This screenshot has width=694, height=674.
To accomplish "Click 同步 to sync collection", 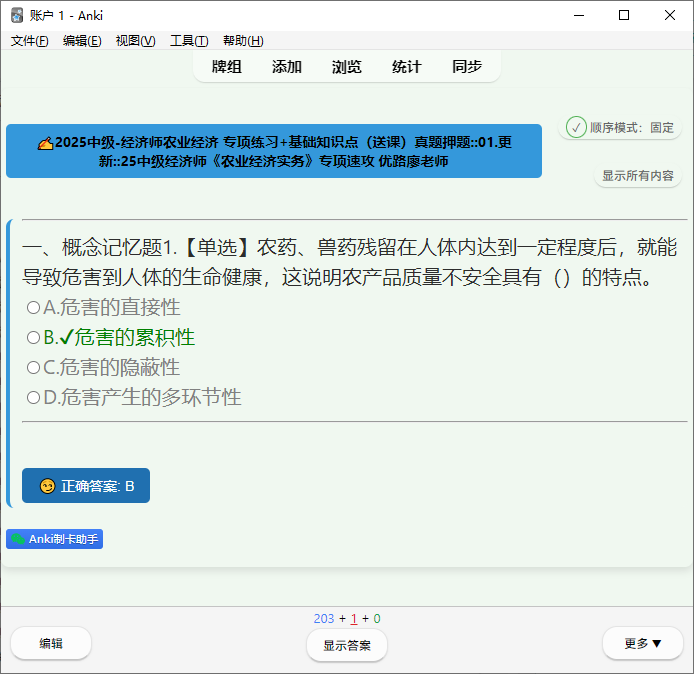I will pyautogui.click(x=467, y=67).
